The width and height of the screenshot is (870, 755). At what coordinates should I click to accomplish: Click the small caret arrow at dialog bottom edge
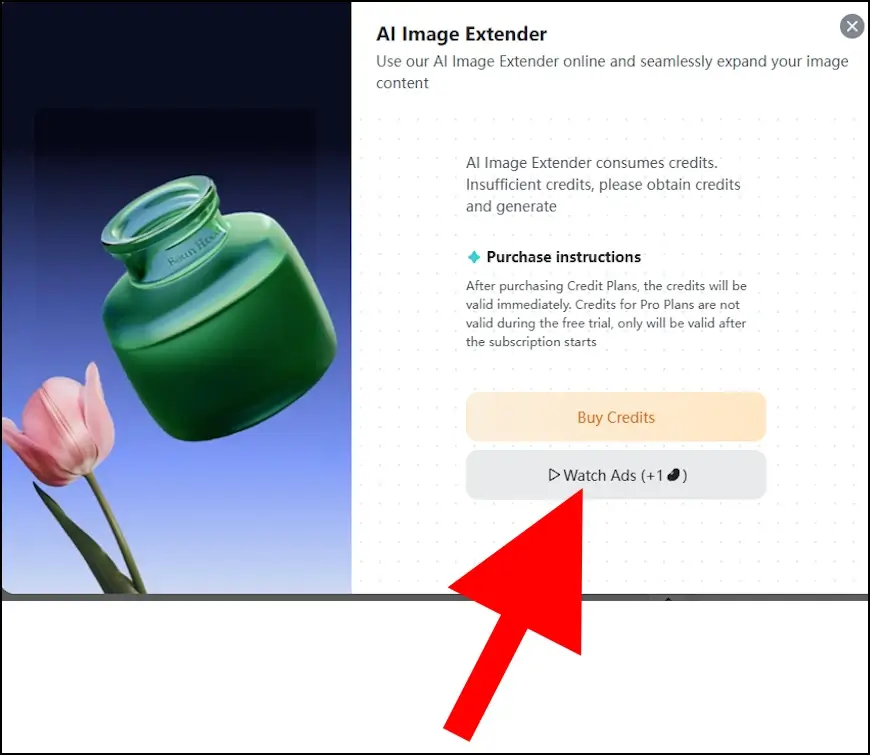[x=668, y=599]
